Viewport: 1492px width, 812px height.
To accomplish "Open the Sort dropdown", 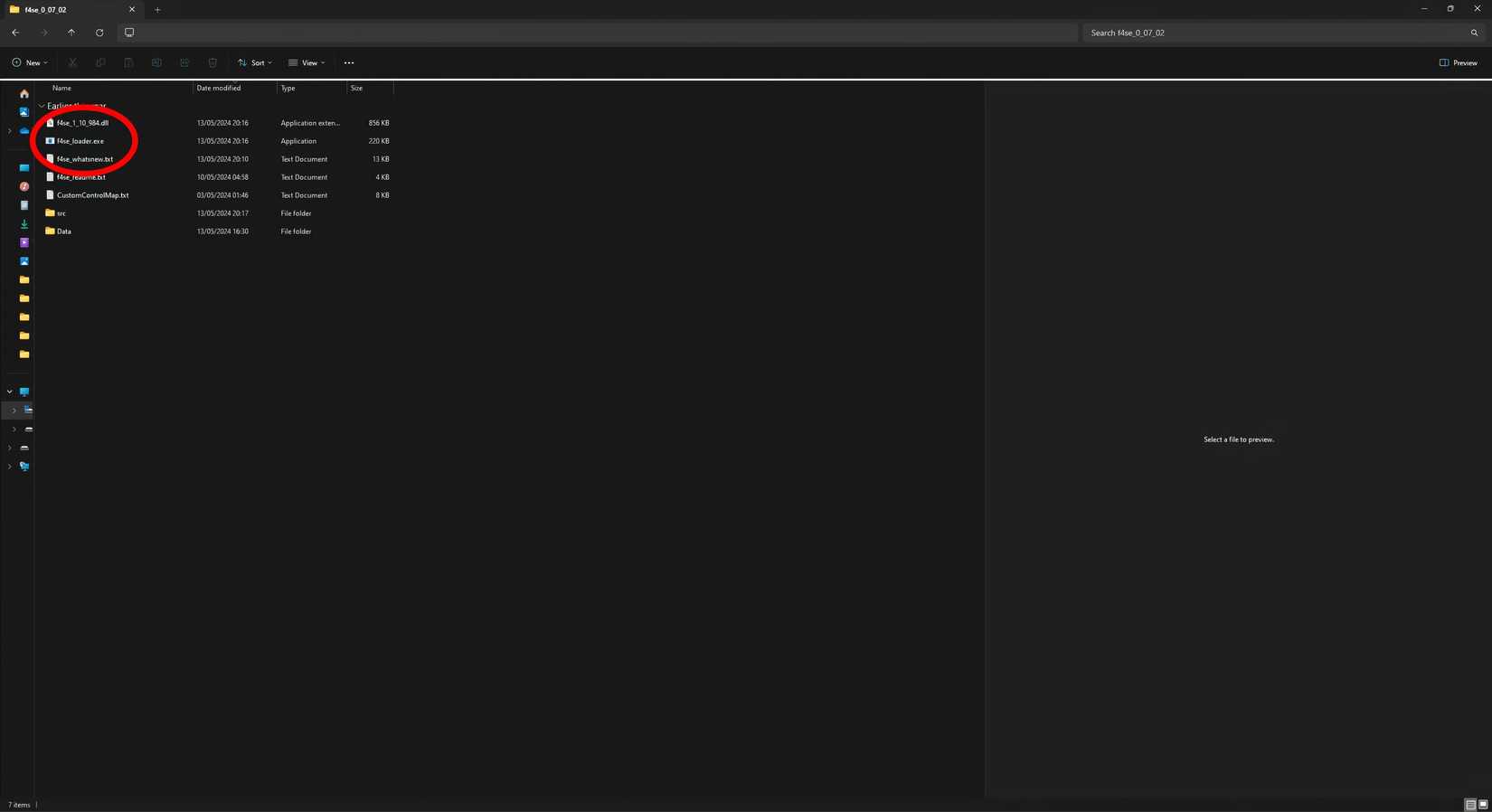I will coord(255,63).
